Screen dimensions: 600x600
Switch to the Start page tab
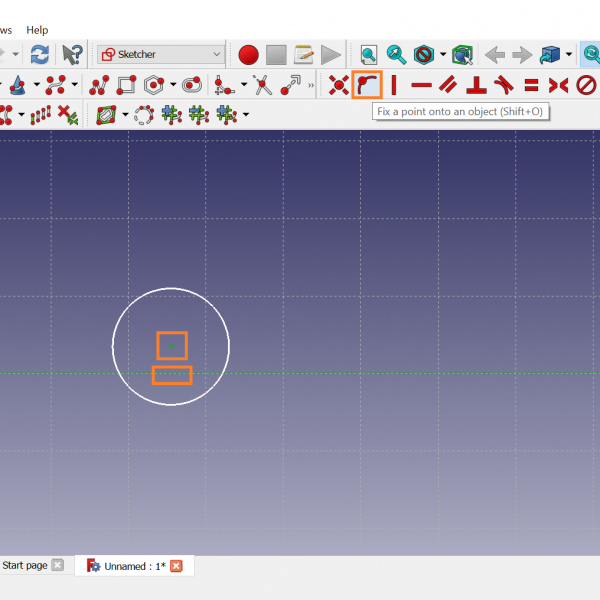click(25, 565)
